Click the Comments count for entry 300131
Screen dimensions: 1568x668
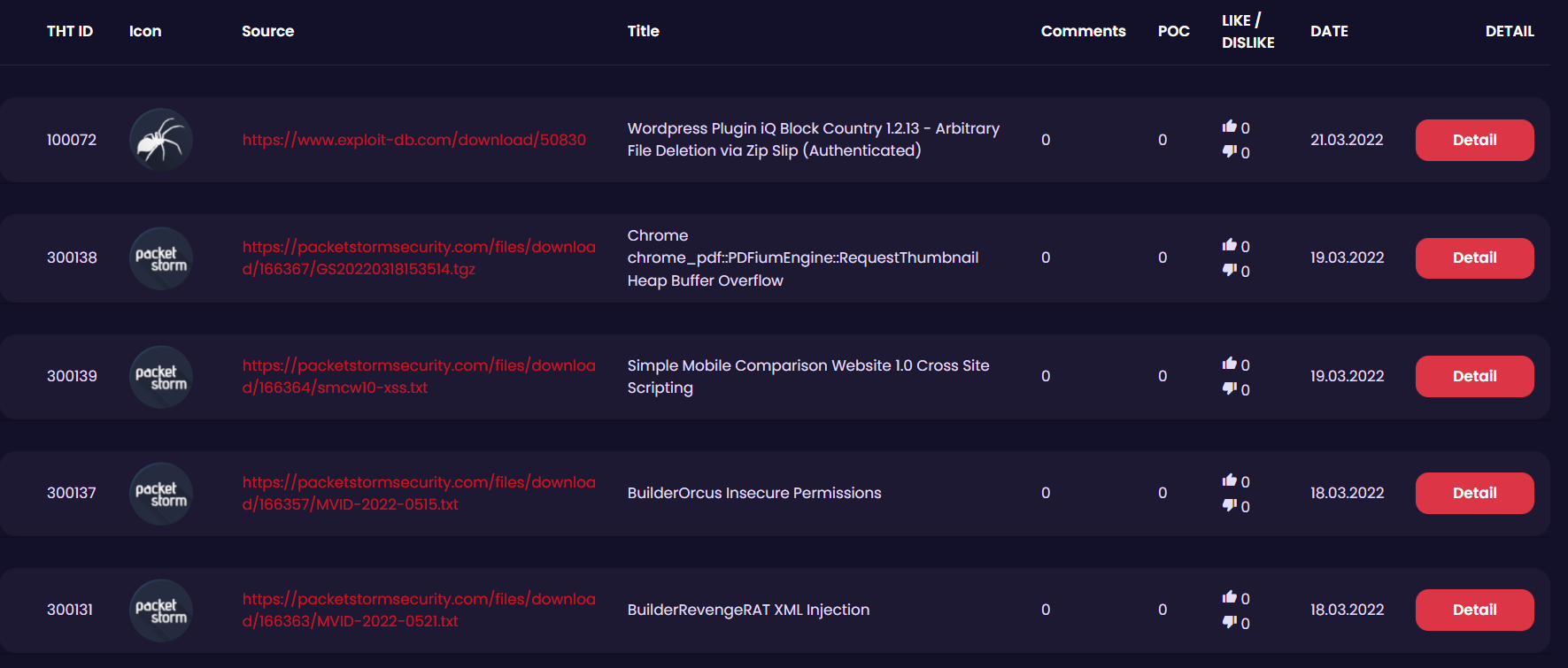(1046, 610)
